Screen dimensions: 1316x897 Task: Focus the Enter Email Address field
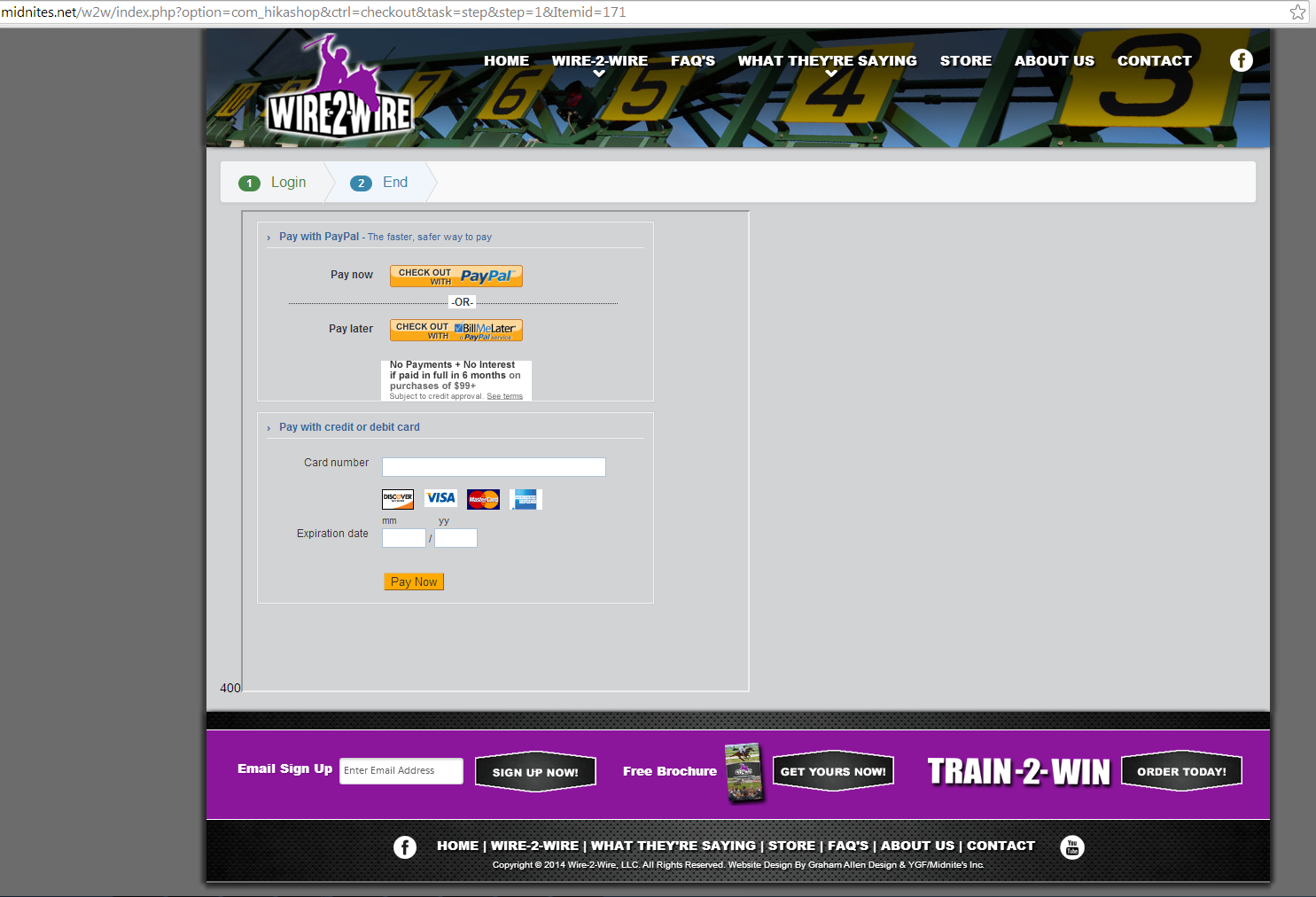pos(401,771)
